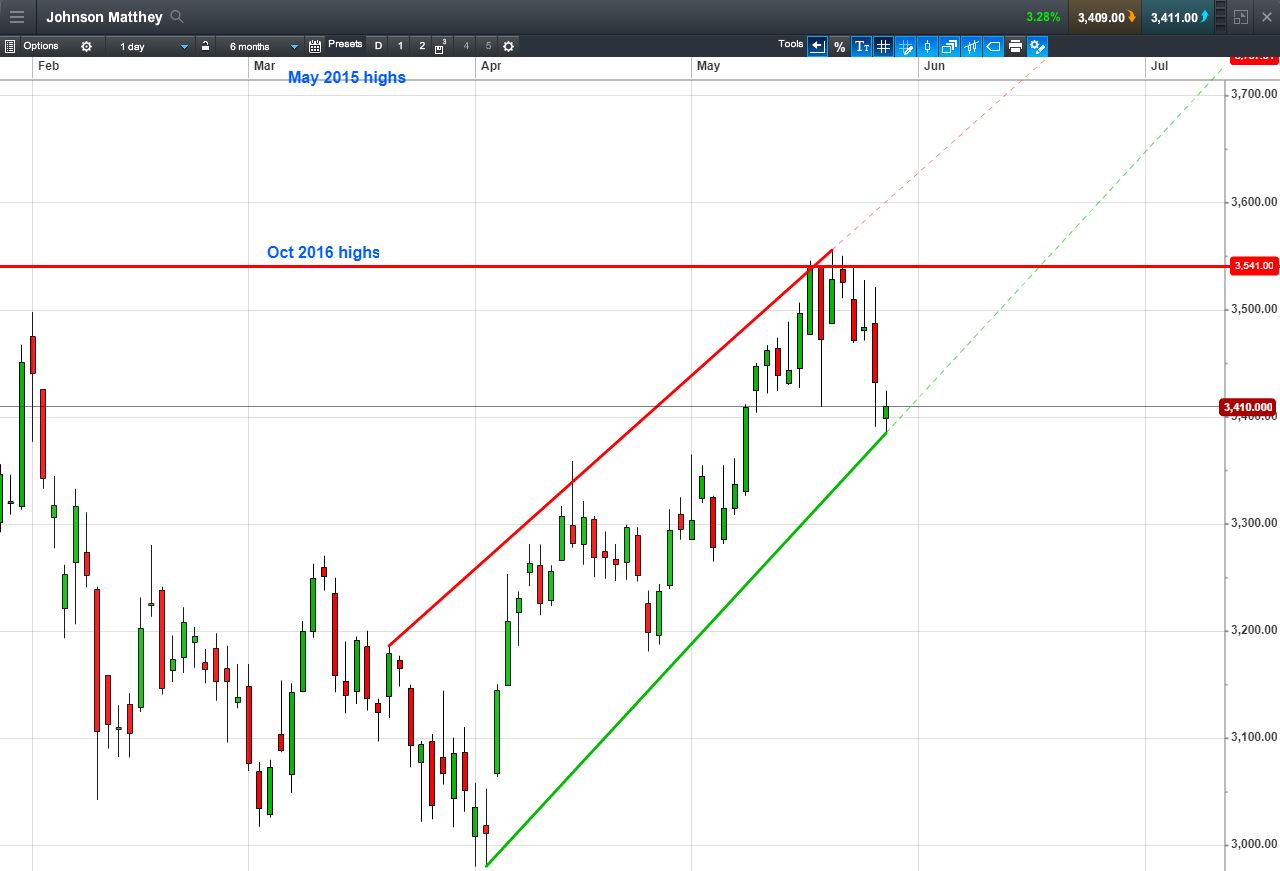This screenshot has width=1280, height=871.
Task: Click the back arrow tool
Action: coord(818,46)
